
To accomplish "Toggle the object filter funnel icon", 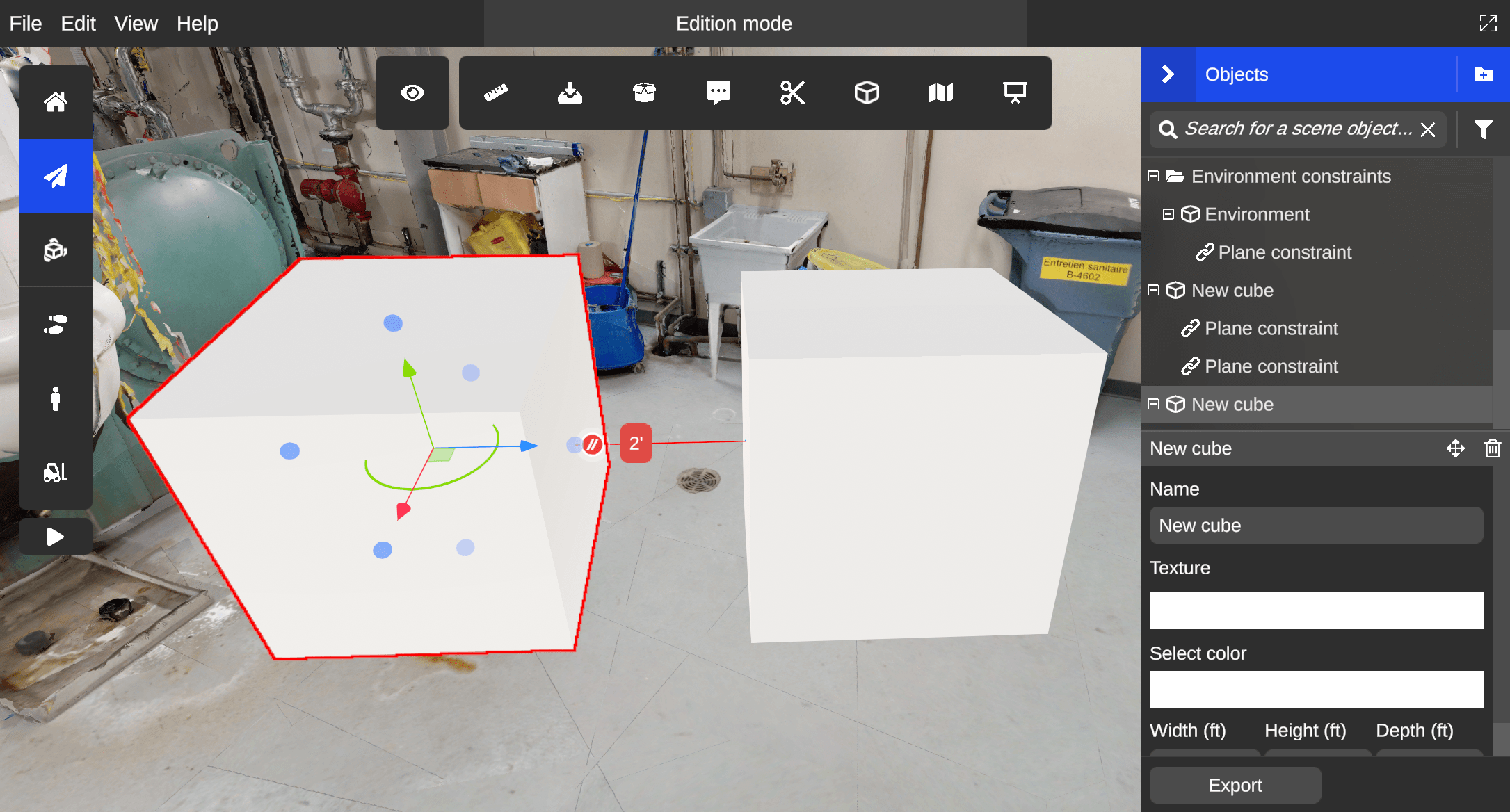I will tap(1483, 129).
